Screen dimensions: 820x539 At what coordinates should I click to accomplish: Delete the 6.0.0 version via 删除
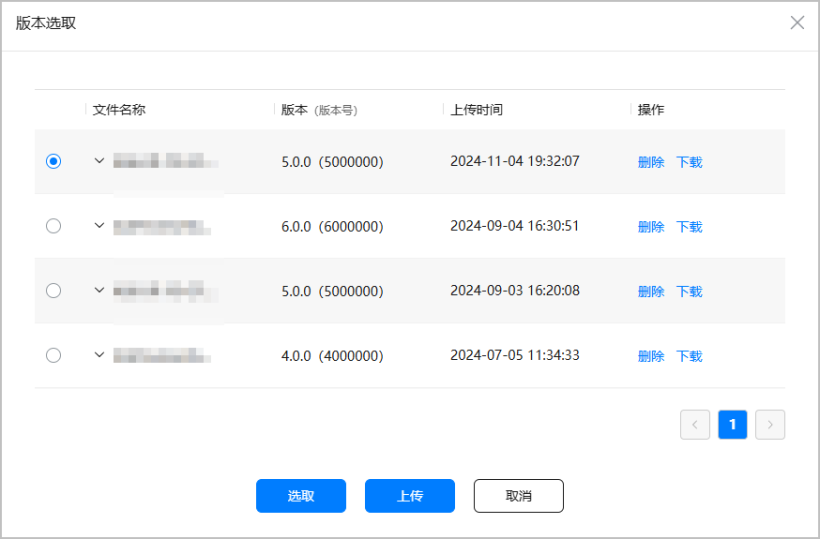tap(651, 227)
